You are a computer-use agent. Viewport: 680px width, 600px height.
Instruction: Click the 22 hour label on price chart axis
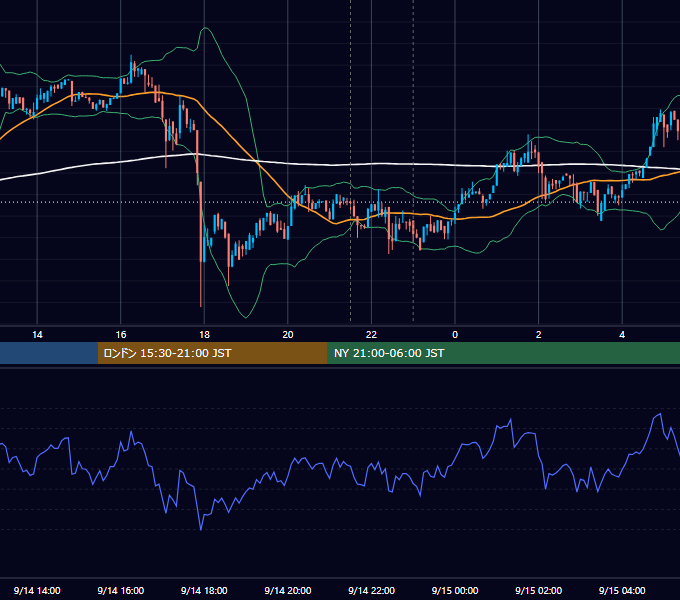click(371, 335)
